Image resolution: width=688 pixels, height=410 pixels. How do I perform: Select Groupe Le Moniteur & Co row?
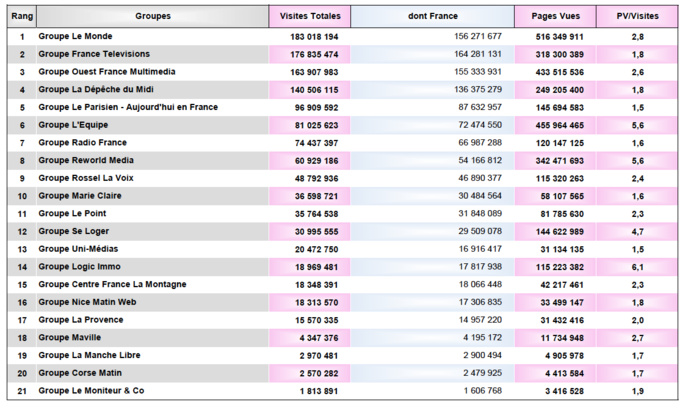click(x=91, y=391)
